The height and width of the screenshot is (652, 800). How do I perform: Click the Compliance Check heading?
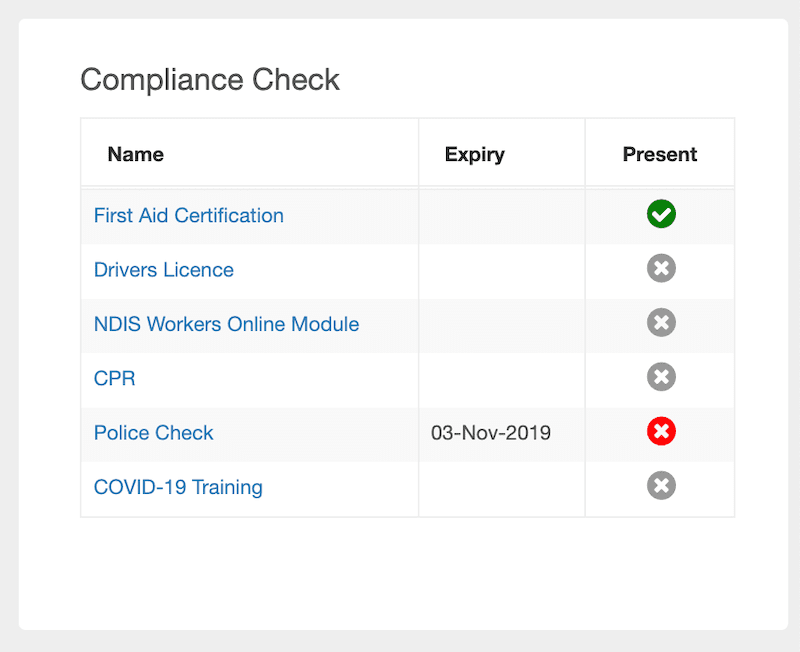click(210, 80)
